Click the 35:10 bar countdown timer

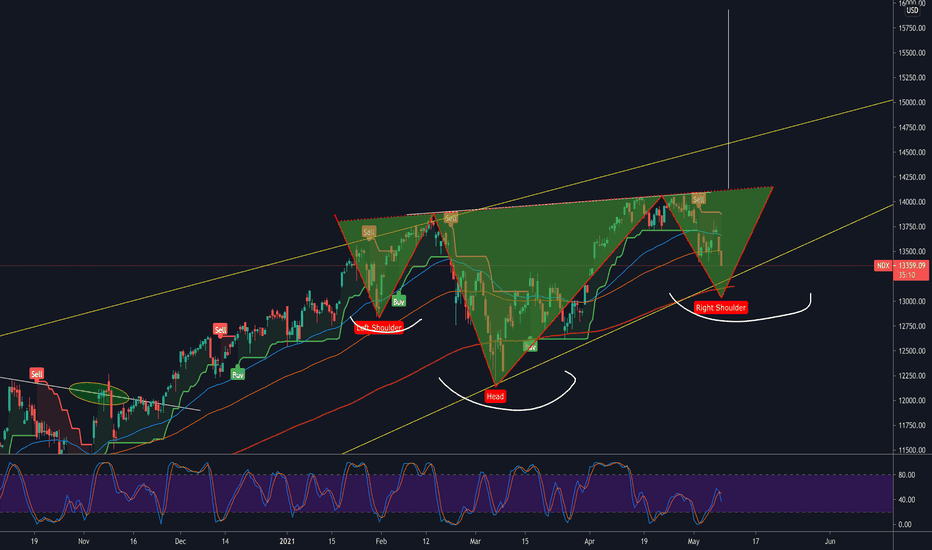point(907,275)
